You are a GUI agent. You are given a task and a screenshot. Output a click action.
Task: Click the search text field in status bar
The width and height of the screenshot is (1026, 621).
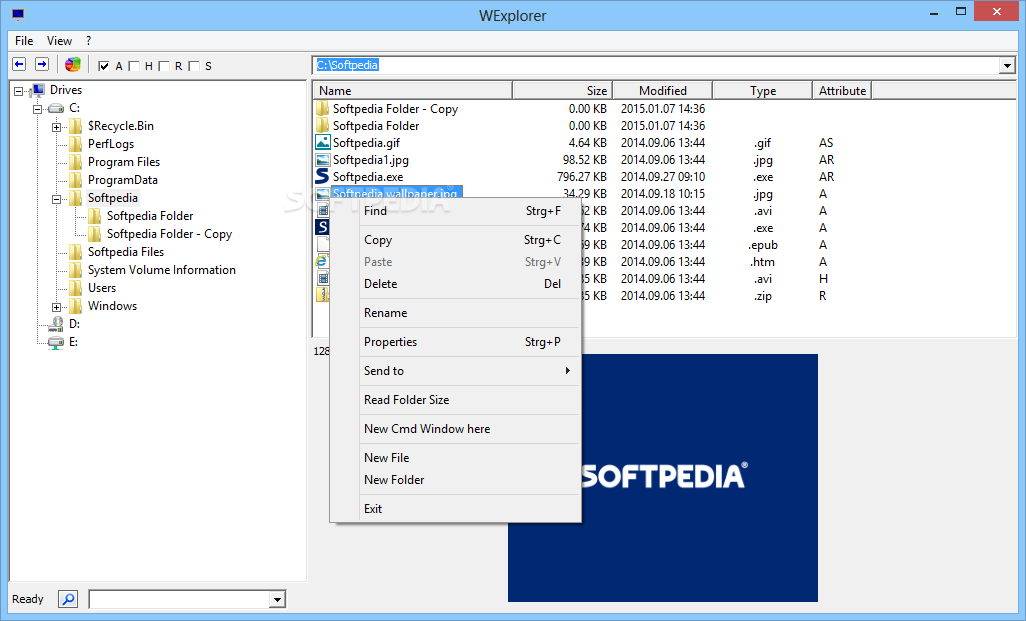(x=180, y=599)
